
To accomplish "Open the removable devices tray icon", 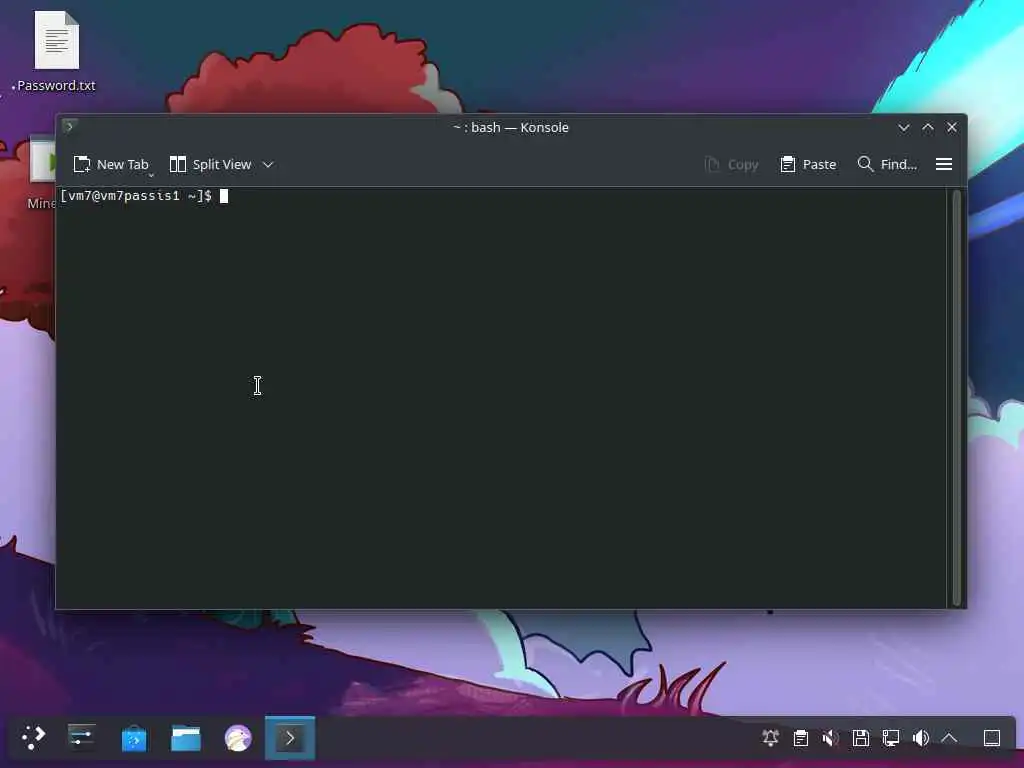I will pyautogui.click(x=861, y=738).
